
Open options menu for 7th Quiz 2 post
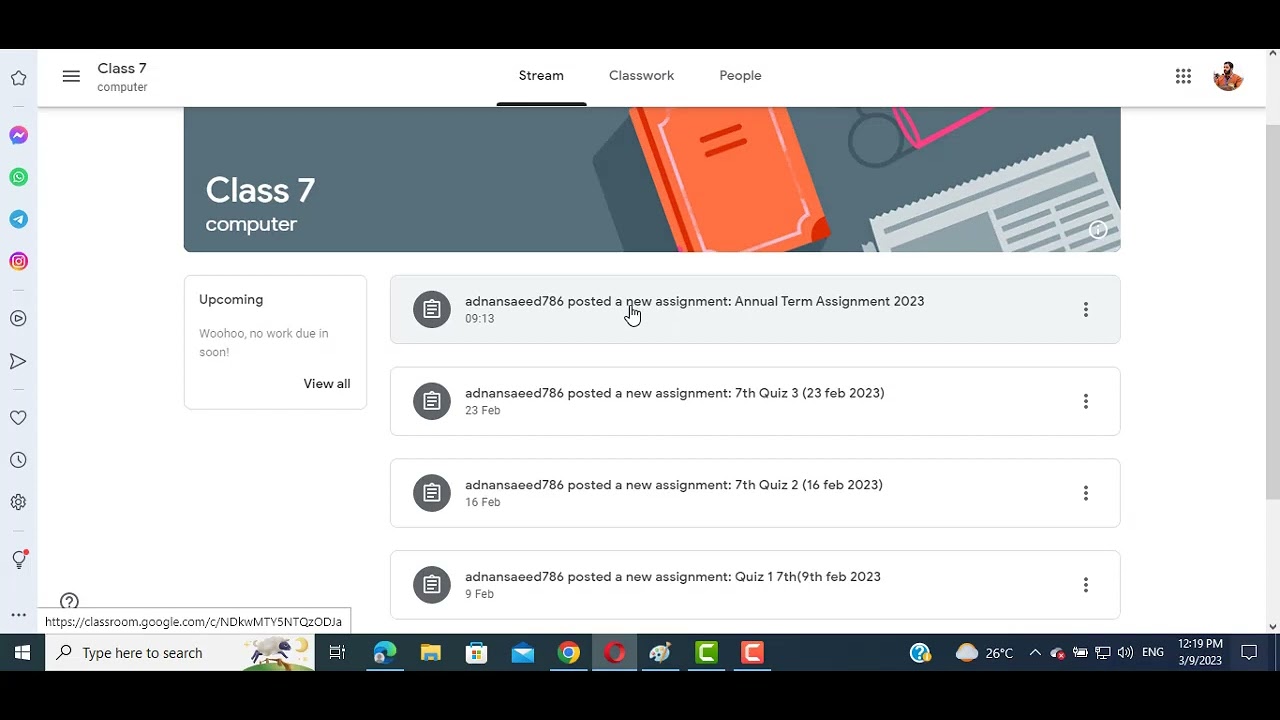(x=1085, y=493)
